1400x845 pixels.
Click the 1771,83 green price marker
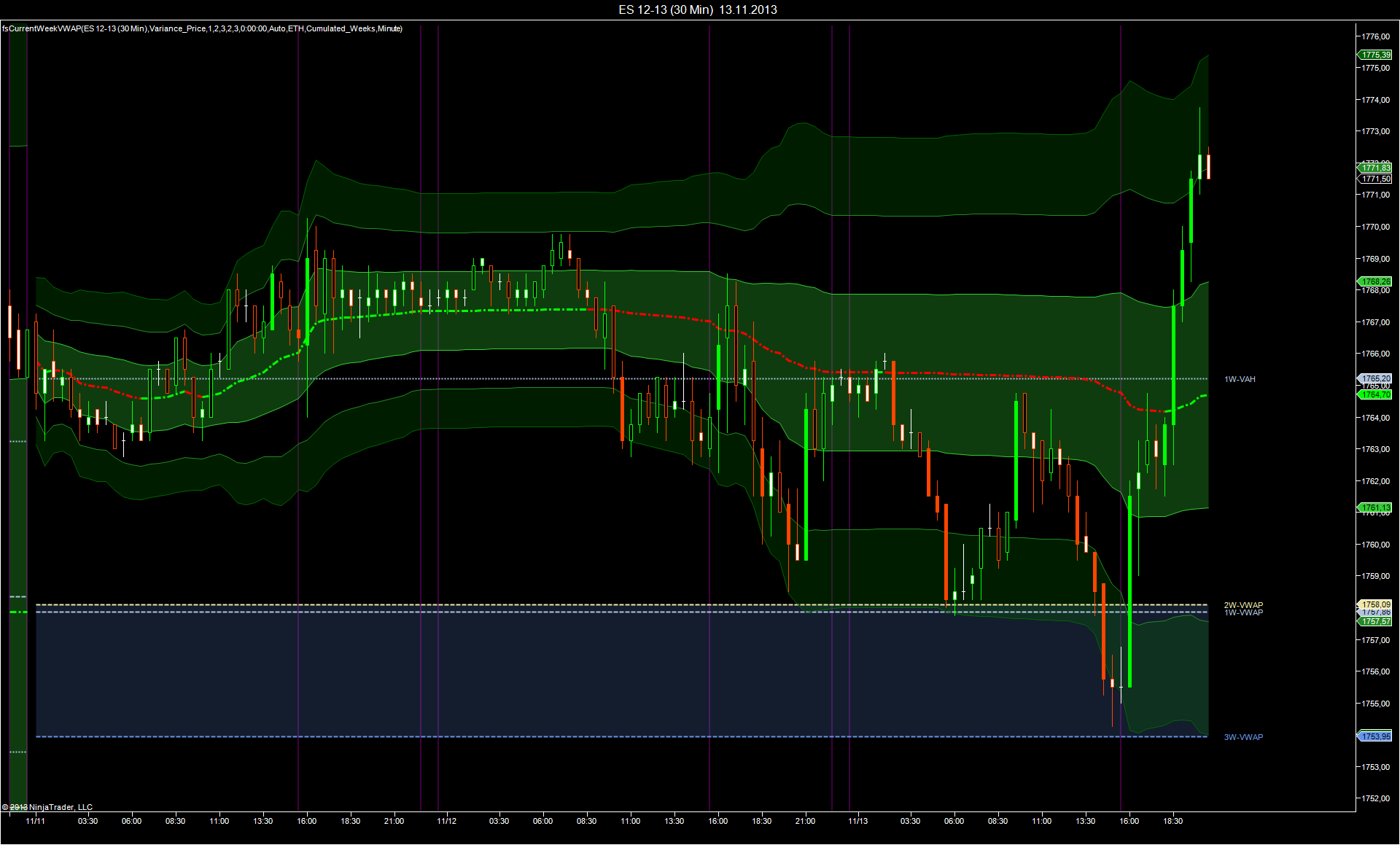tap(1375, 168)
